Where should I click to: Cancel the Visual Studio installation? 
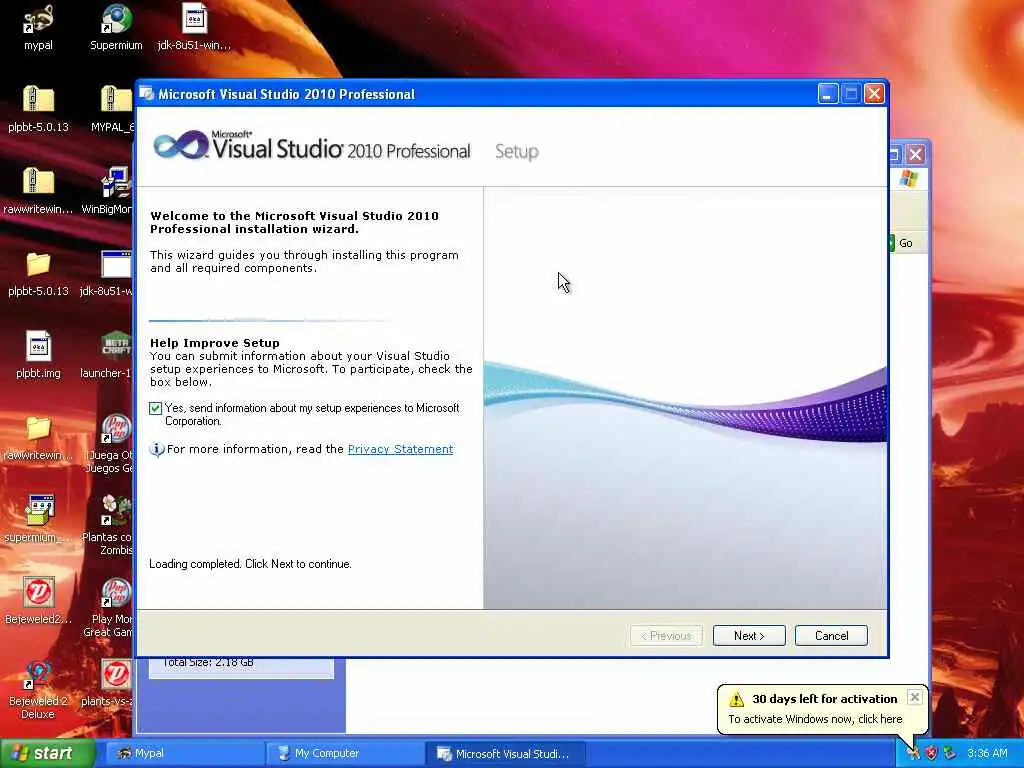pyautogui.click(x=831, y=636)
